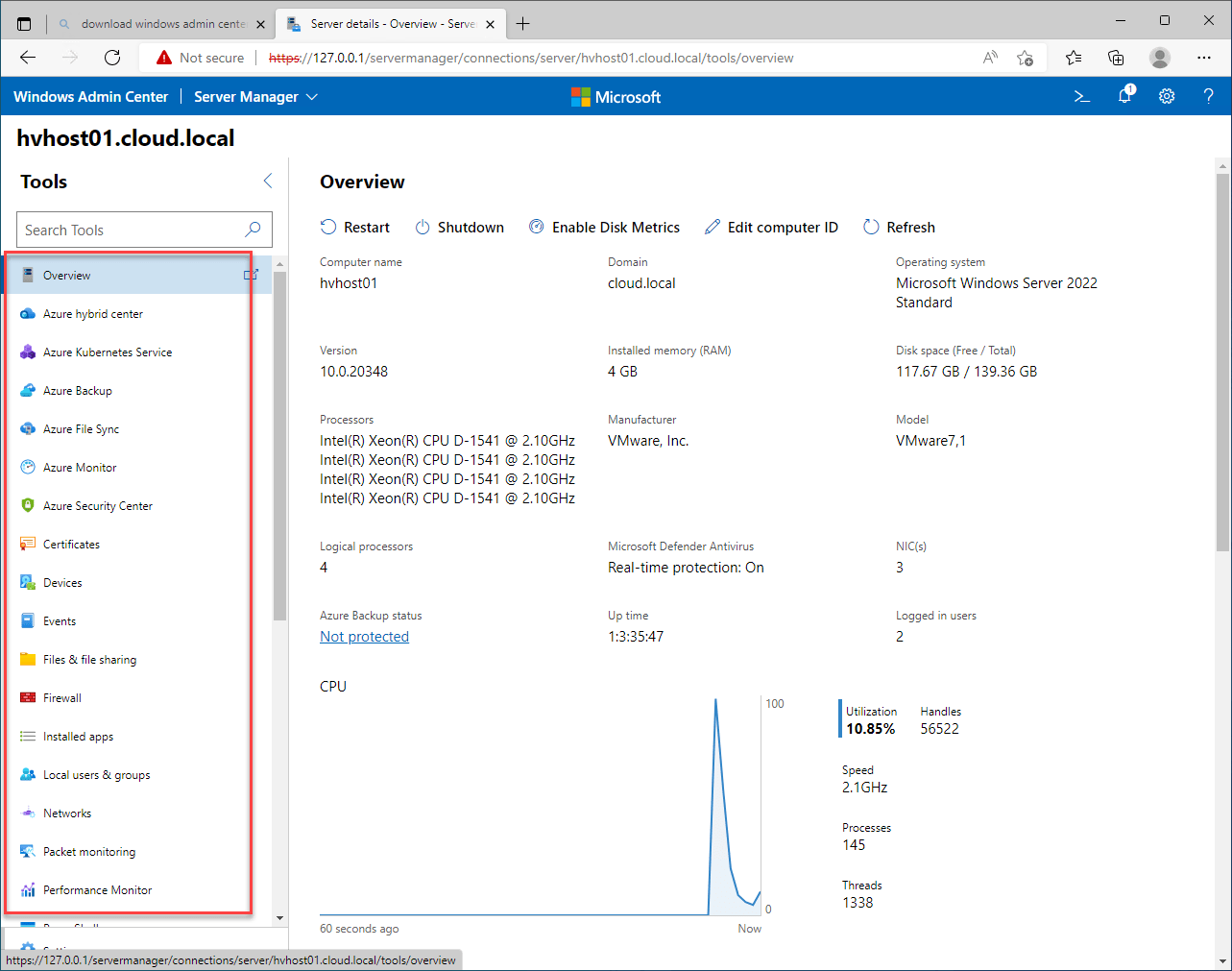
Task: Click the Local users & groups icon
Action: point(28,775)
